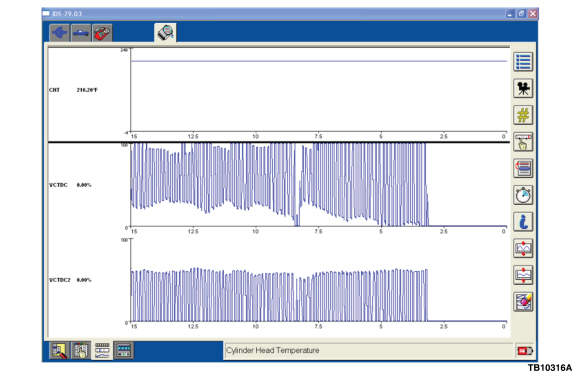Image resolution: width=580 pixels, height=379 pixels.
Task: Click the stopwatch timer icon
Action: 523,195
